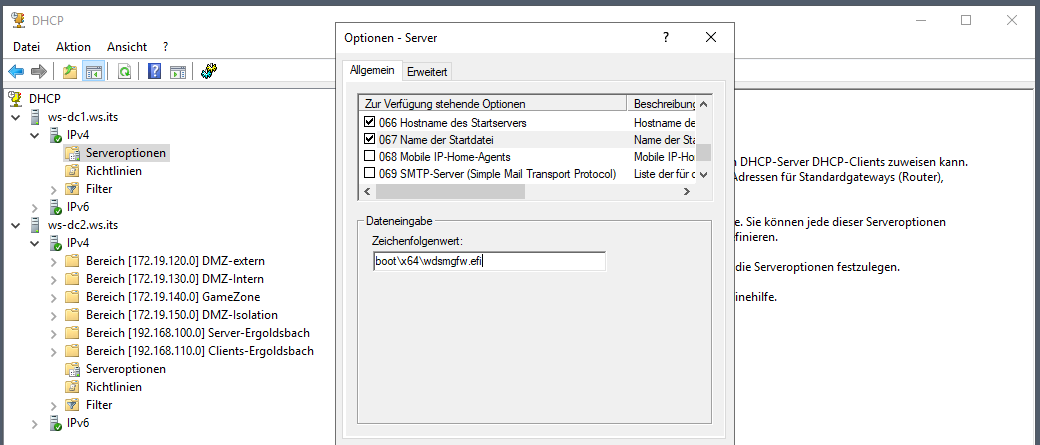1040x445 pixels.
Task: Open the Datei menu
Action: [27, 46]
